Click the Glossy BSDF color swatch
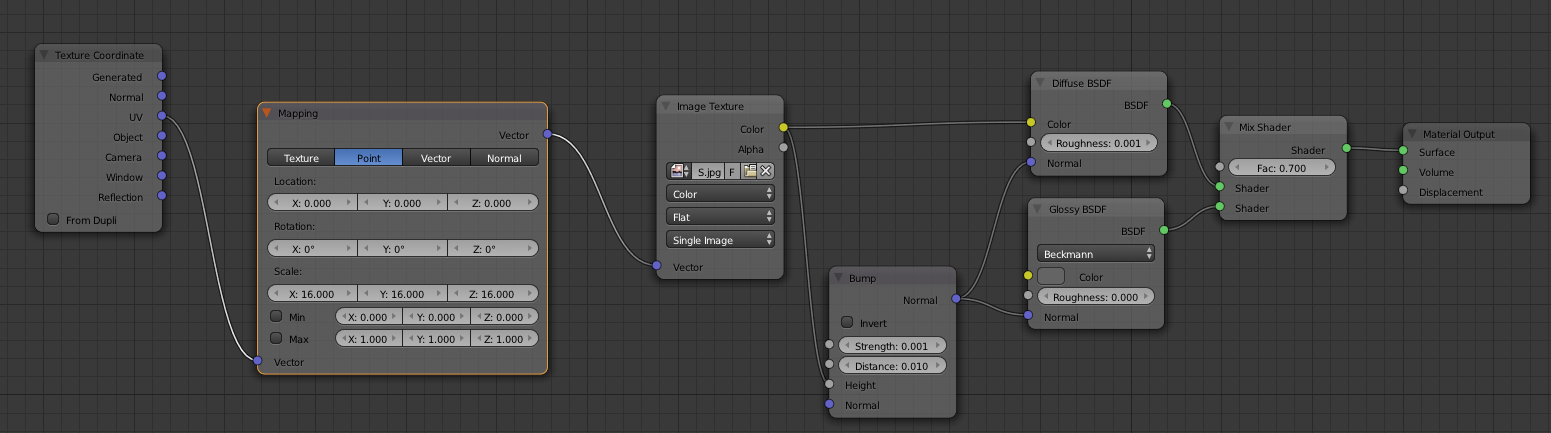This screenshot has height=433, width=1551. click(1051, 277)
